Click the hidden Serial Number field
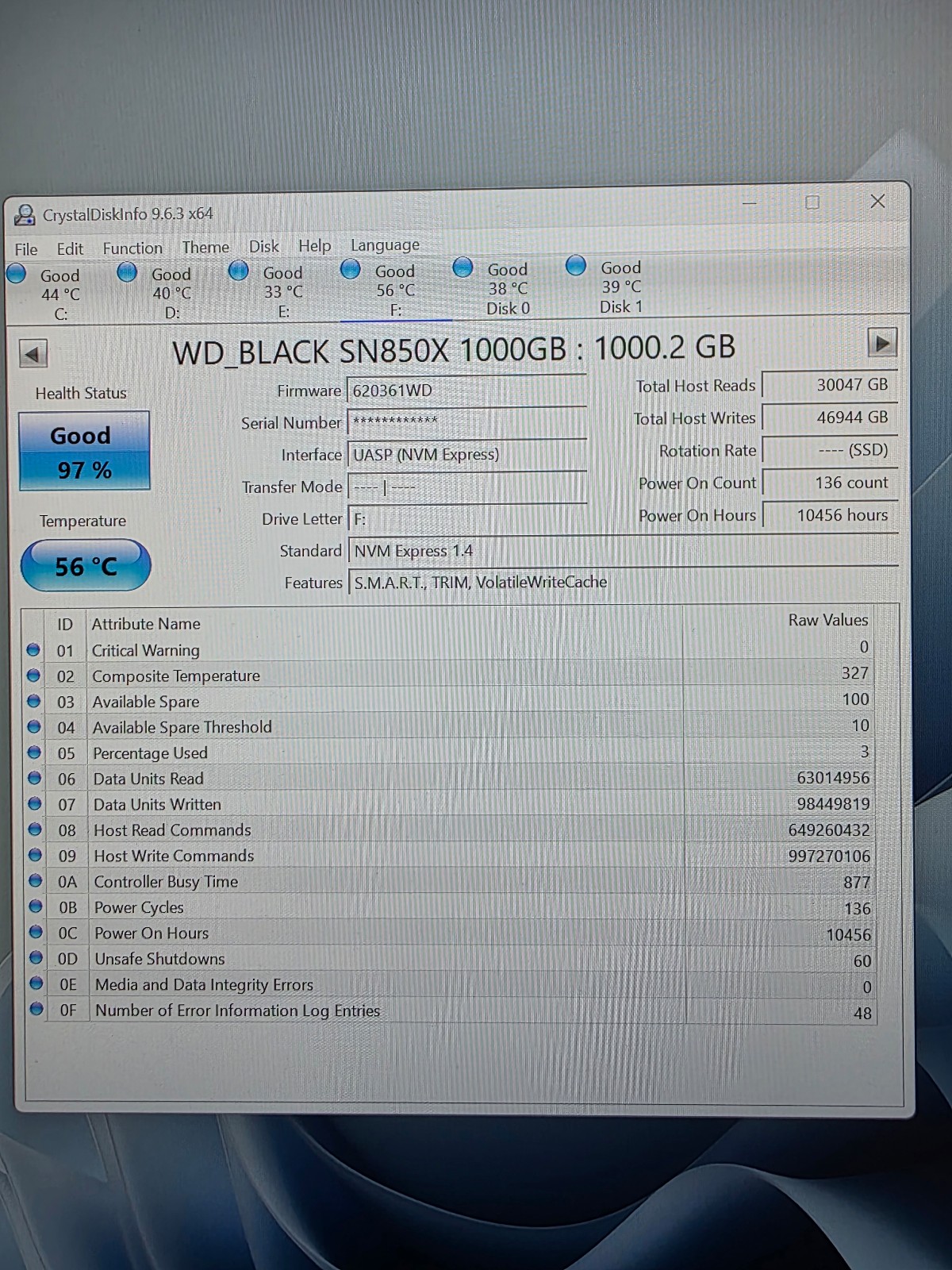Screen dimensions: 952x1270 pyautogui.click(x=467, y=422)
